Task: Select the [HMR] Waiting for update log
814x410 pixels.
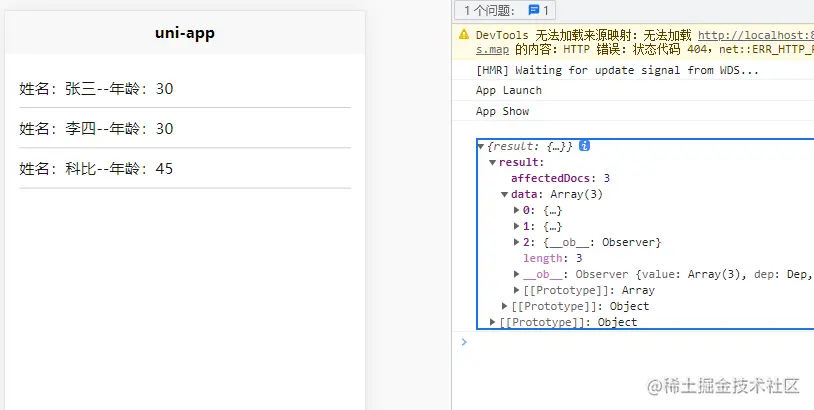Action: point(617,70)
